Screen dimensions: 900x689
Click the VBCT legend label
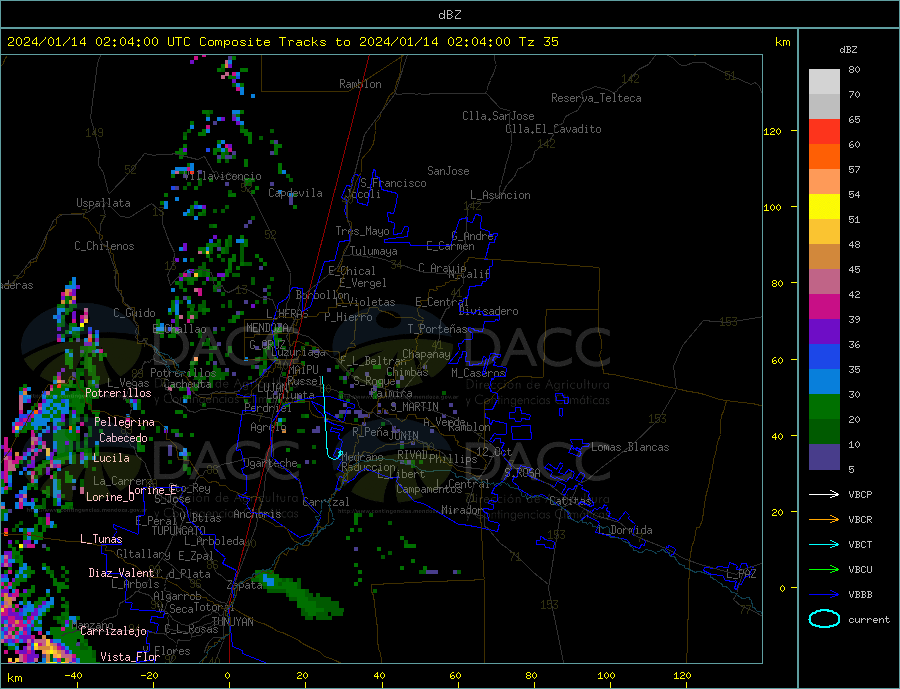point(860,544)
